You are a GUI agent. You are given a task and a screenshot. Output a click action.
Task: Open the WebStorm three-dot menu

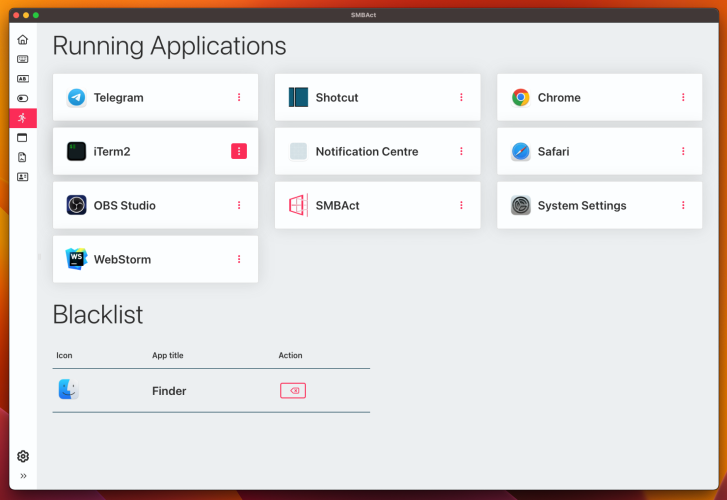(239, 259)
